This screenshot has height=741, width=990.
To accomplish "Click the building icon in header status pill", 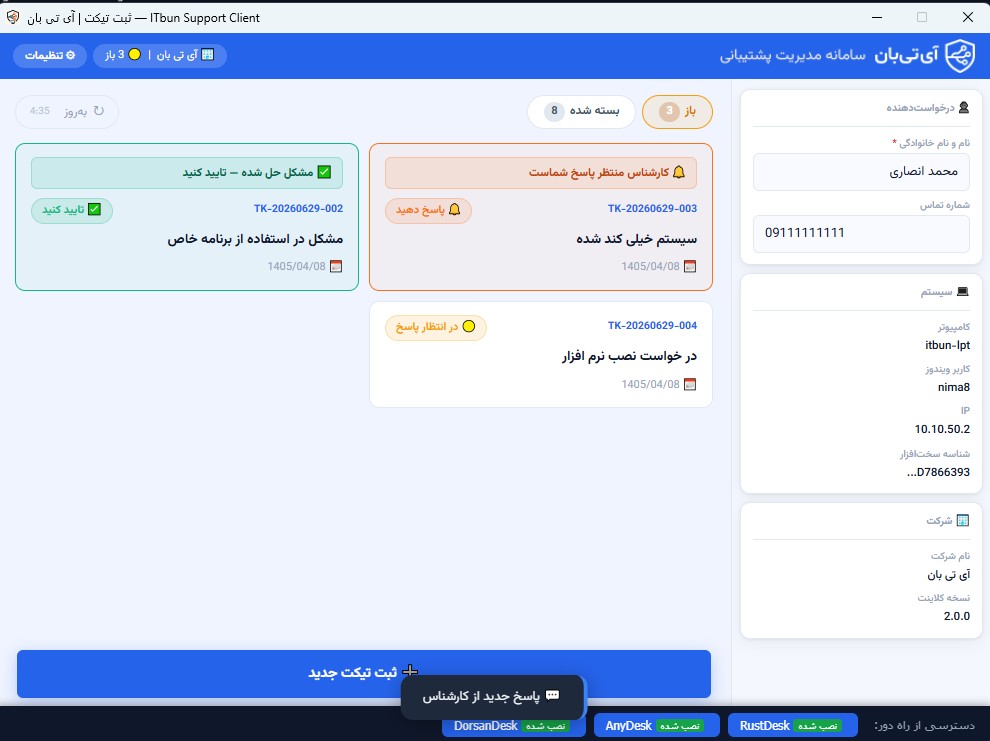I will [208, 55].
